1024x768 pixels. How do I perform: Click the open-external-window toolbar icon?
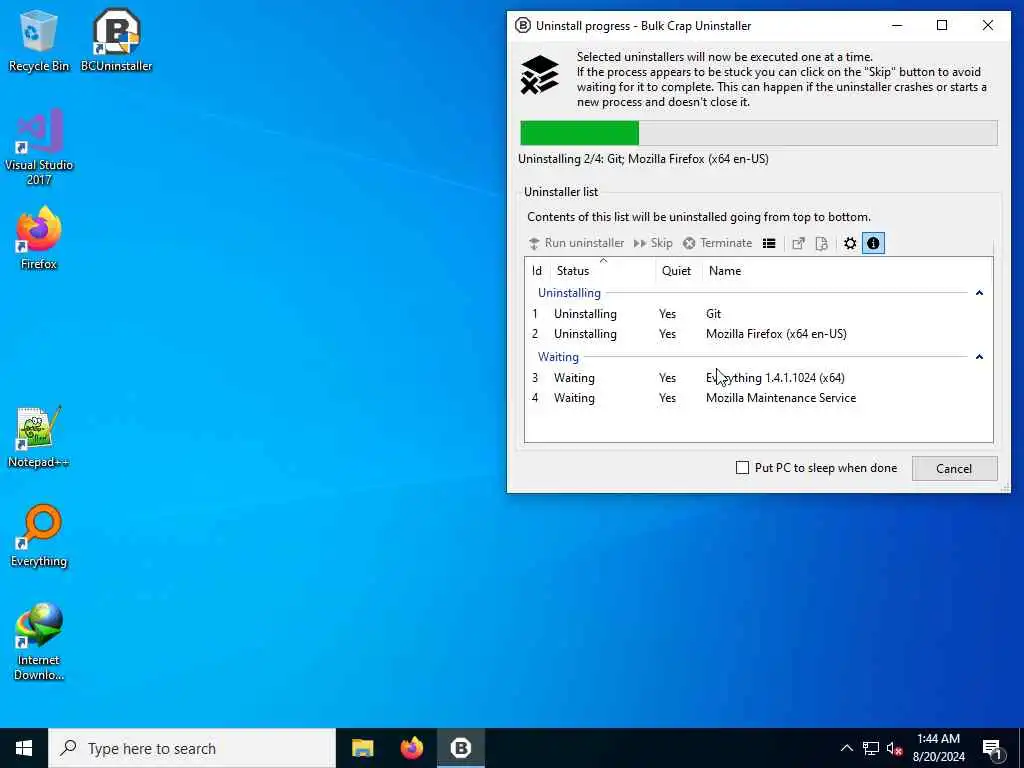798,244
